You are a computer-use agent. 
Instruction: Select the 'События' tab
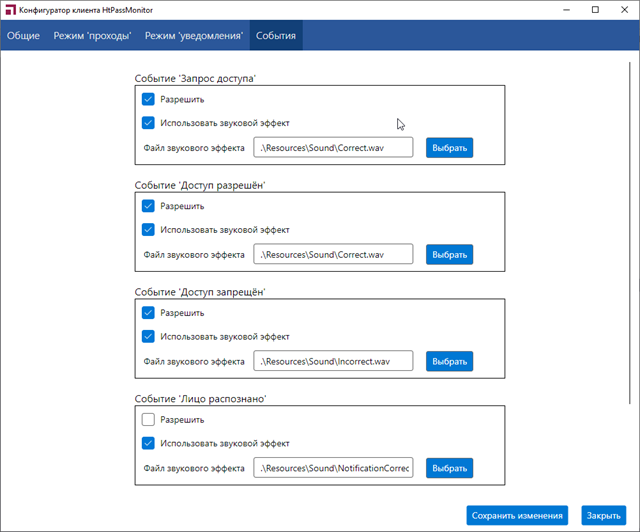click(276, 36)
